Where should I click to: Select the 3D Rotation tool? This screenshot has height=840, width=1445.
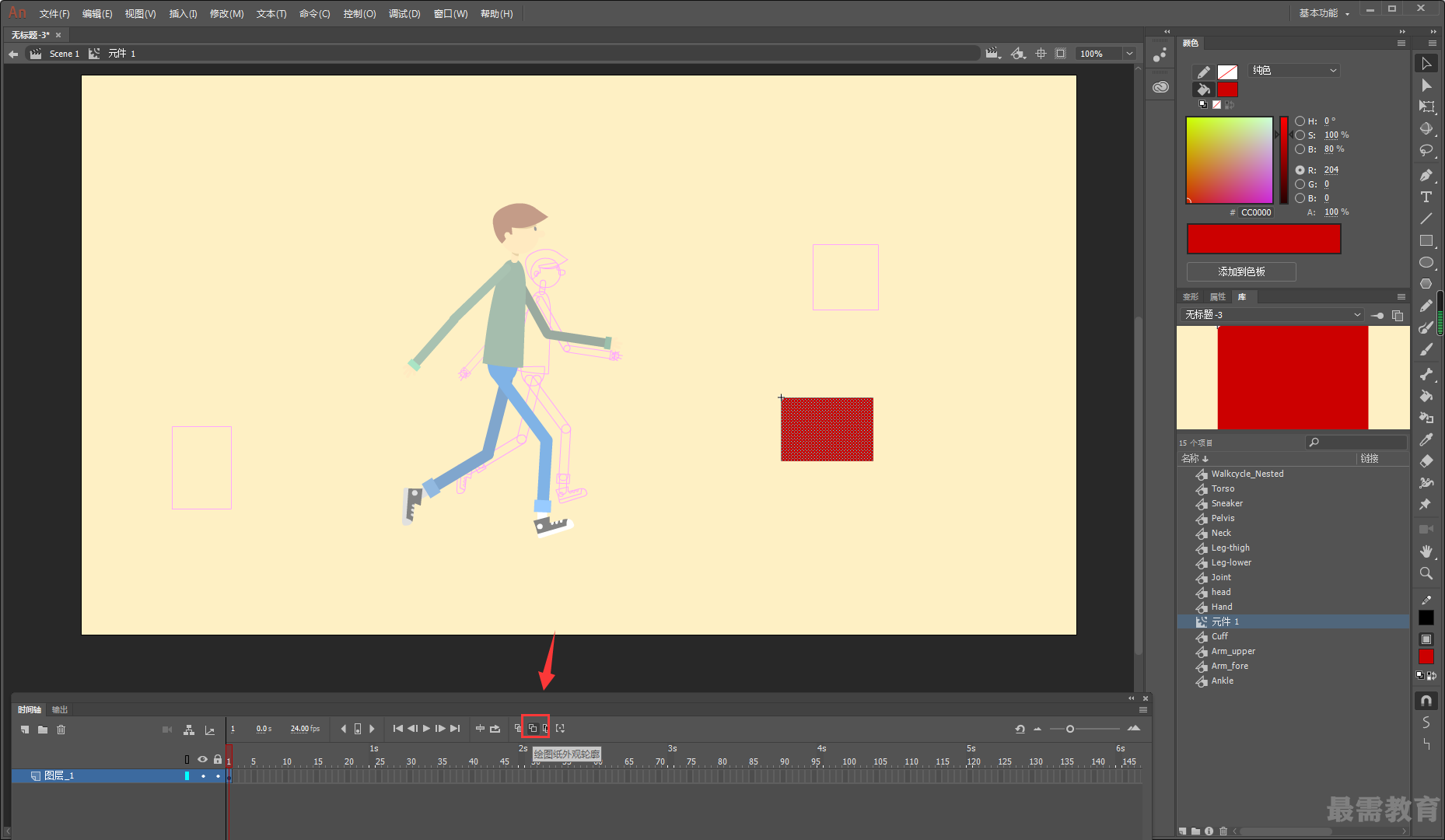1426,129
